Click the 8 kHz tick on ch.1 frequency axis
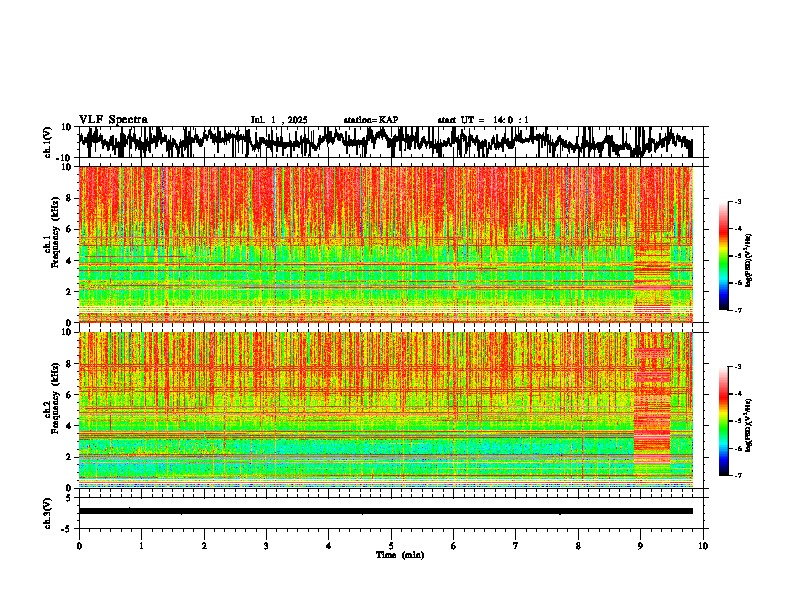This screenshot has height=612, width=792. 69,198
